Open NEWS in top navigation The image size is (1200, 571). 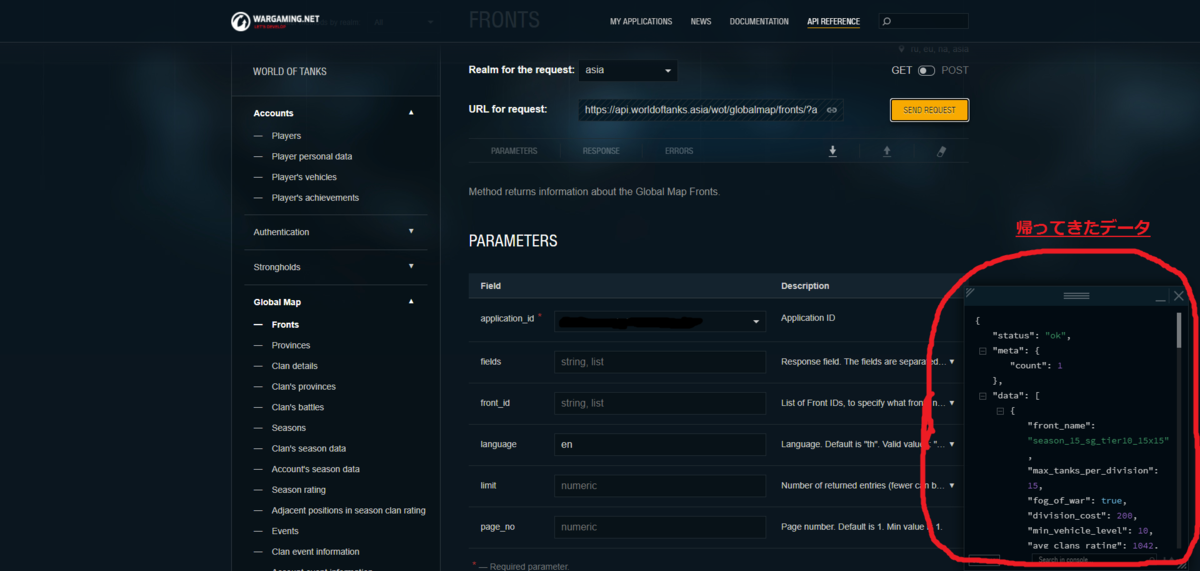pos(701,21)
